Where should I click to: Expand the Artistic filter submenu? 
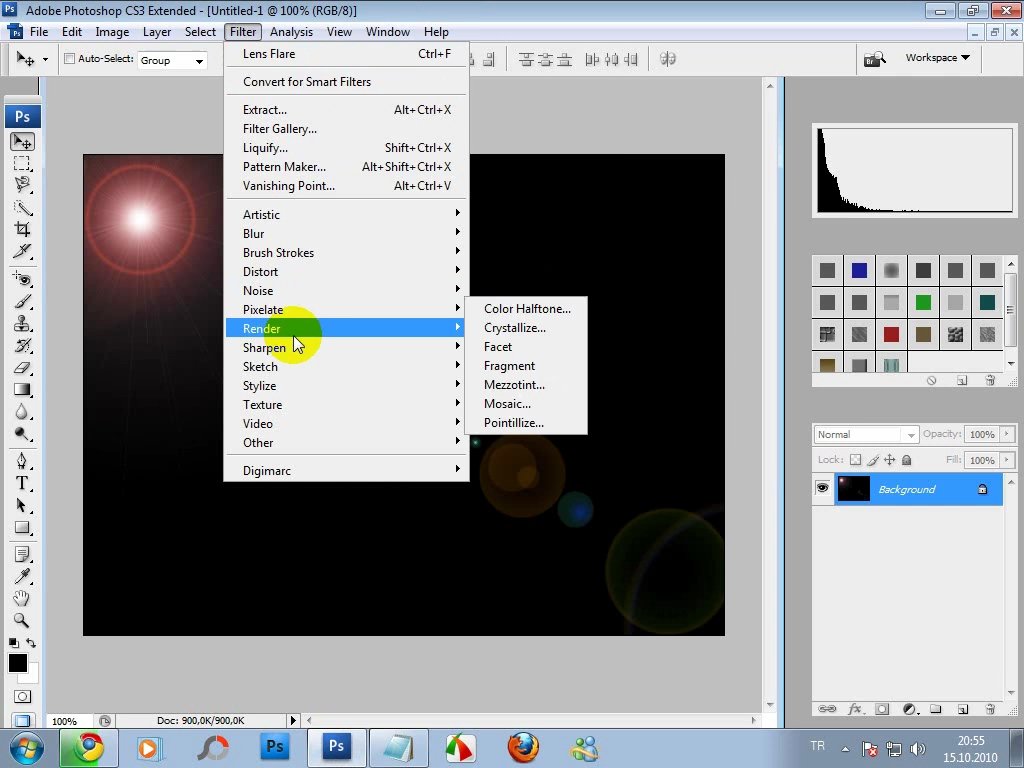pyautogui.click(x=346, y=214)
